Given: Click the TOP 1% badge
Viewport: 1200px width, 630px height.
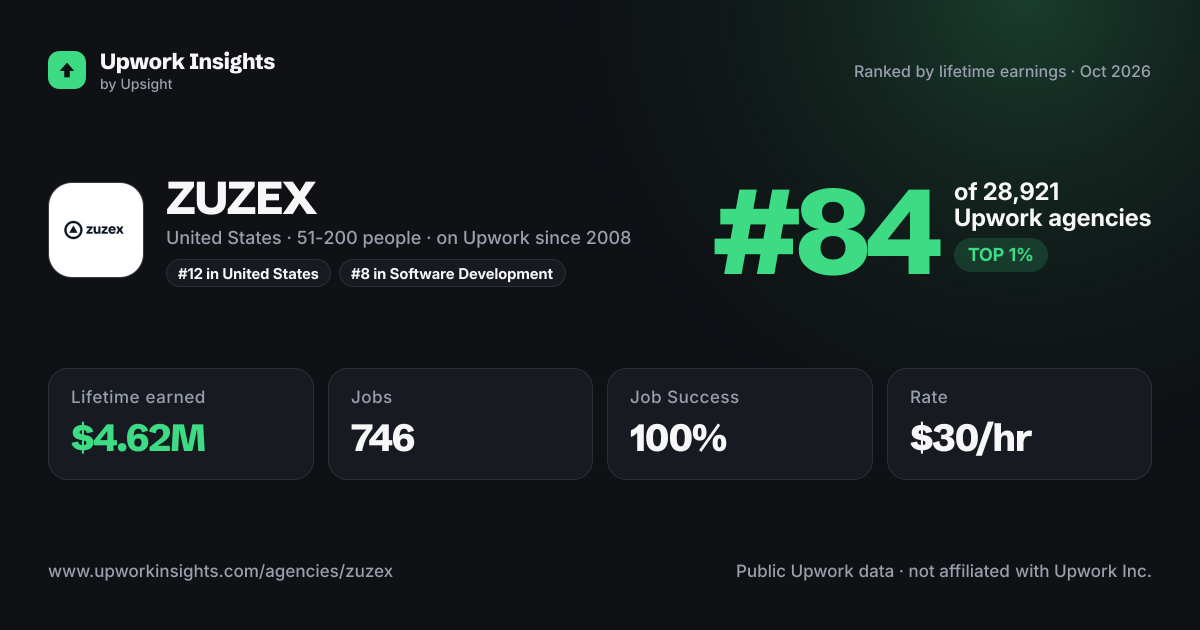Looking at the screenshot, I should click(x=1000, y=255).
